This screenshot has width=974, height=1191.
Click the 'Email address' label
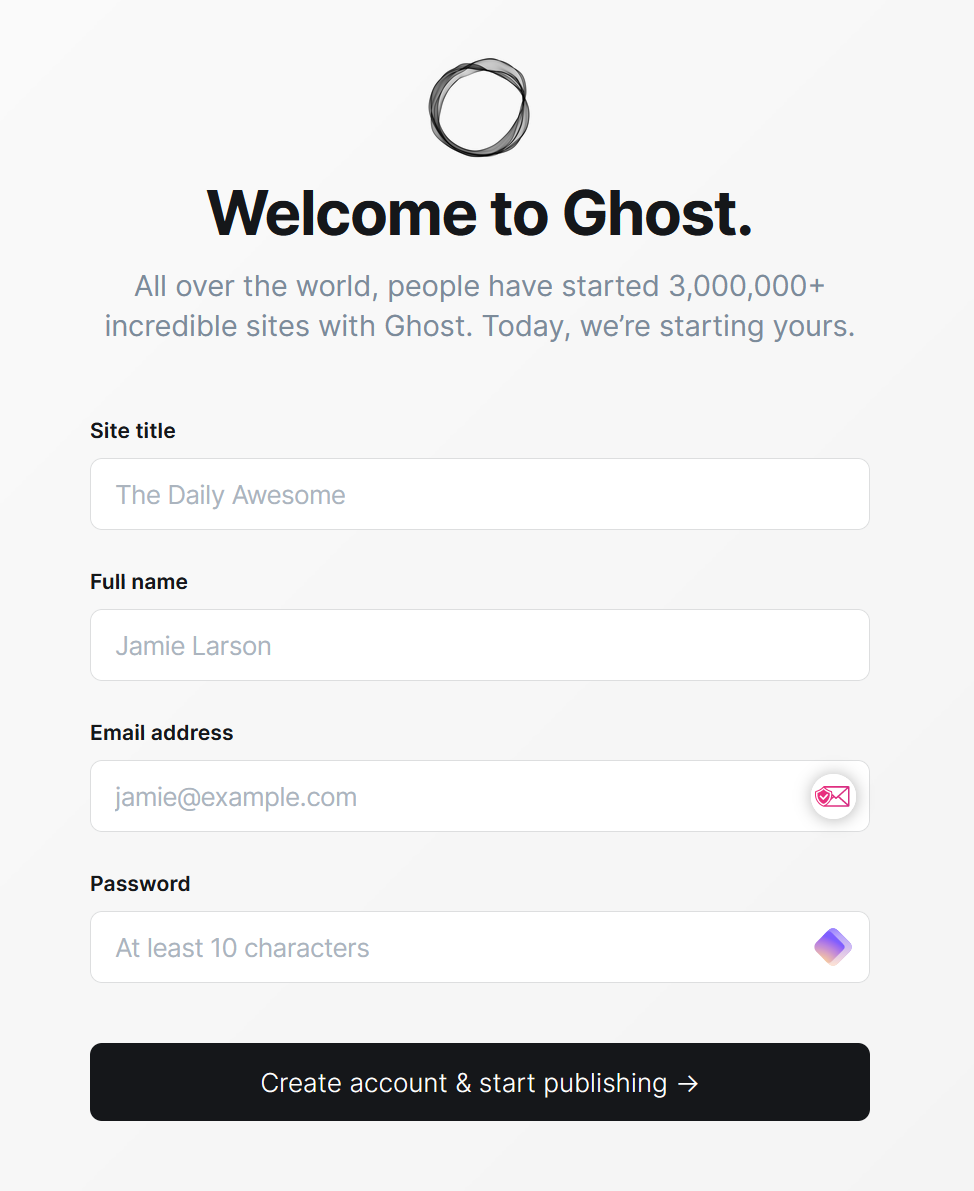click(161, 733)
